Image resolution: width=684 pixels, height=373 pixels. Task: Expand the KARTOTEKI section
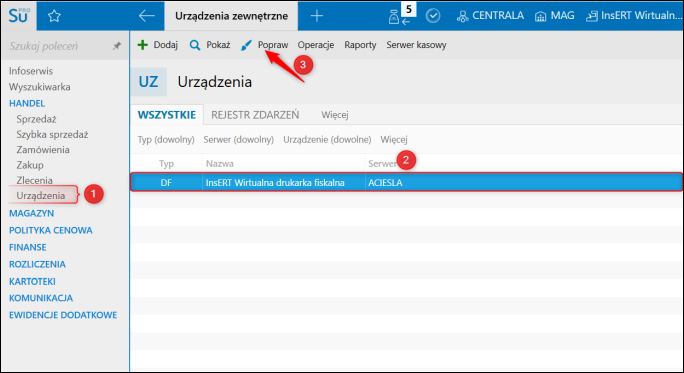[x=32, y=281]
